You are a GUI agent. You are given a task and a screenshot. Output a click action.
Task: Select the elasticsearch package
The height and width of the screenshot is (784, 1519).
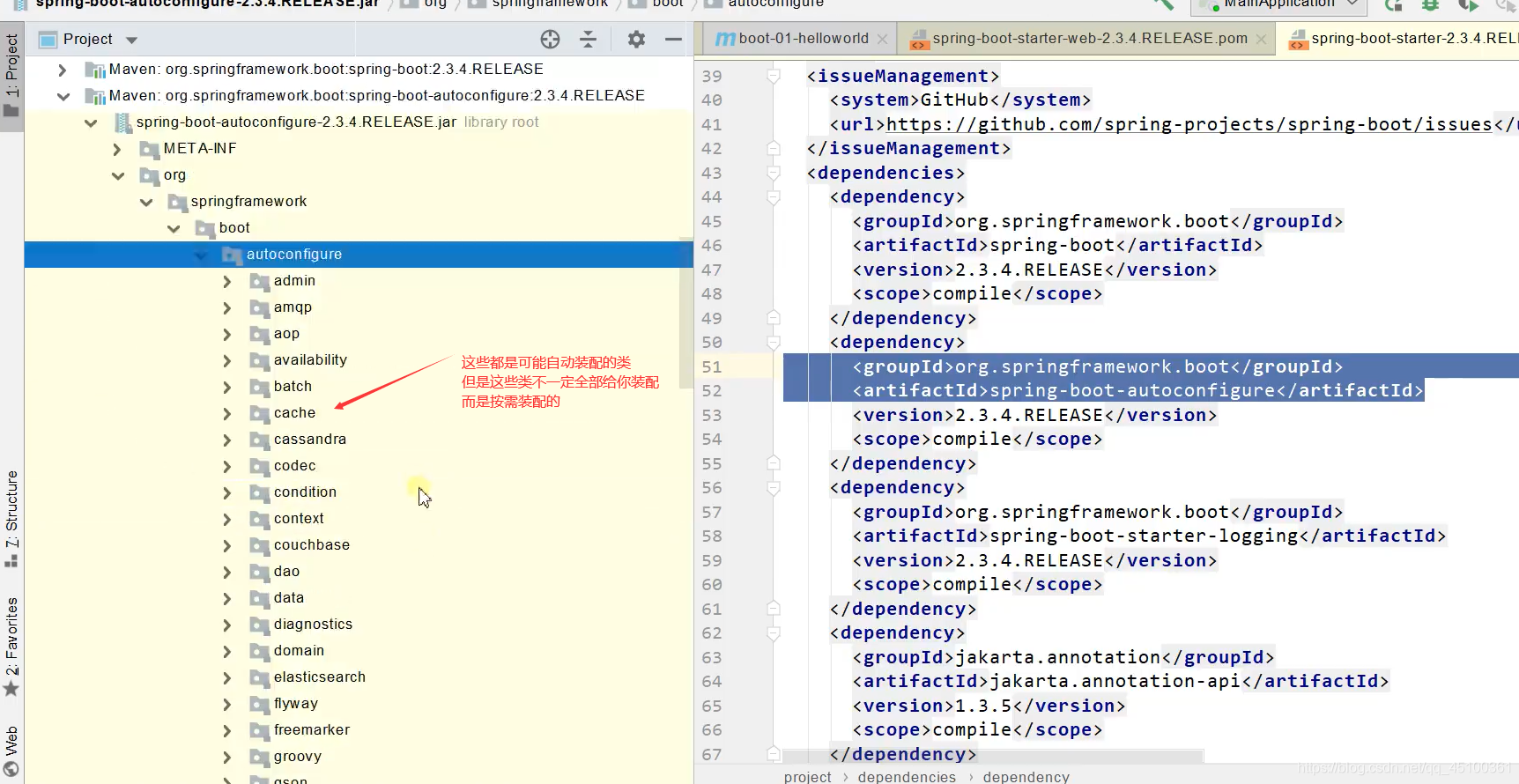pos(319,677)
